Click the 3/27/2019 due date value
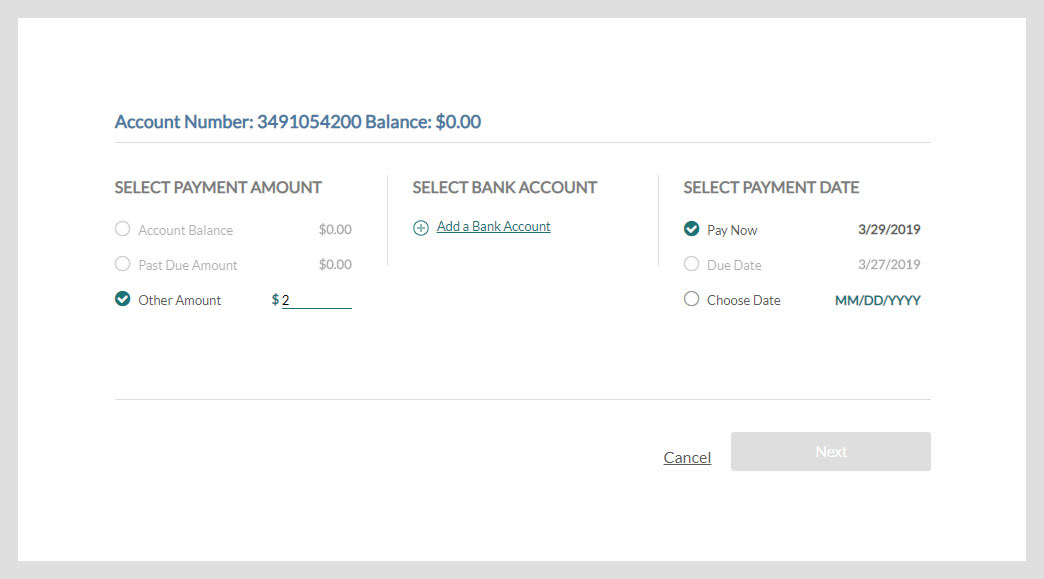Image resolution: width=1044 pixels, height=579 pixels. [889, 265]
